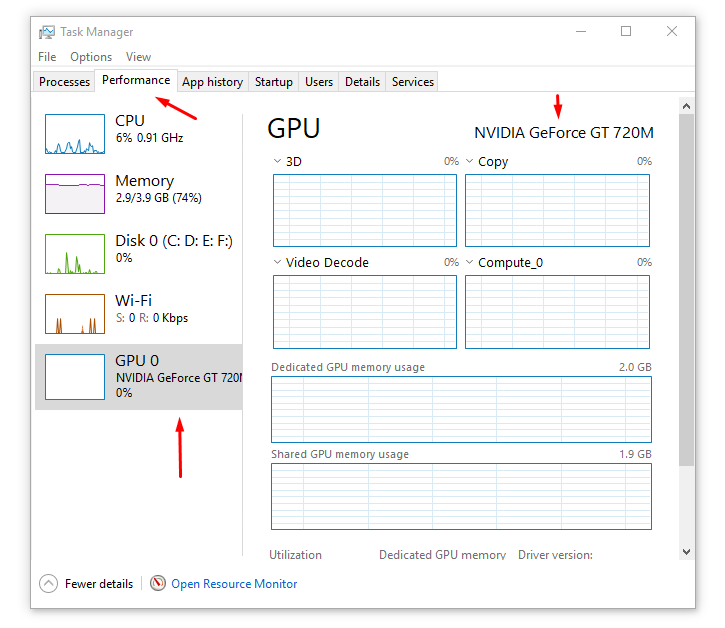Click the '6% 0.91 GHz' CPU value
The width and height of the screenshot is (725, 628).
pos(149,138)
